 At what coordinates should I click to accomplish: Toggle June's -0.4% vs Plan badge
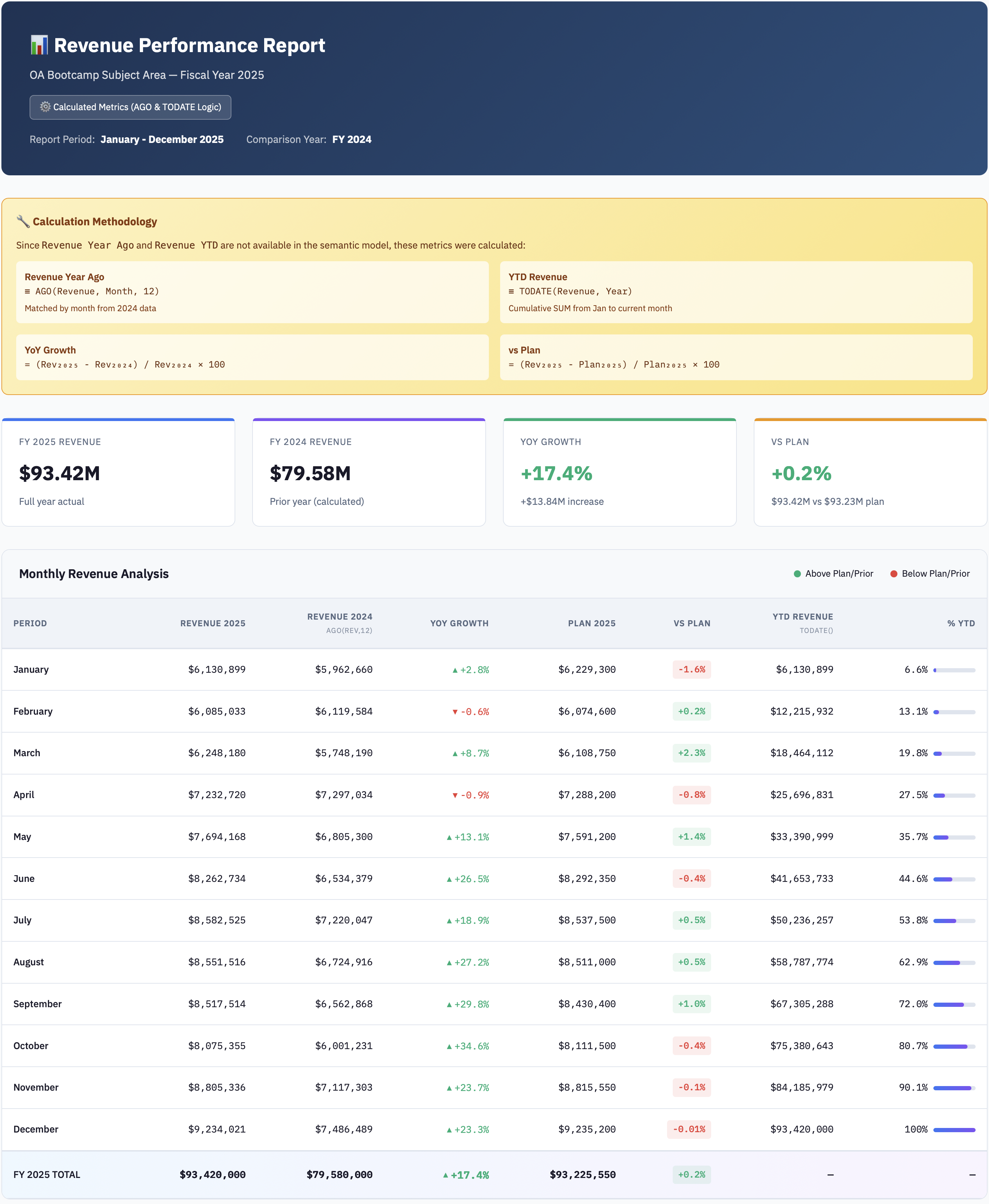click(691, 878)
